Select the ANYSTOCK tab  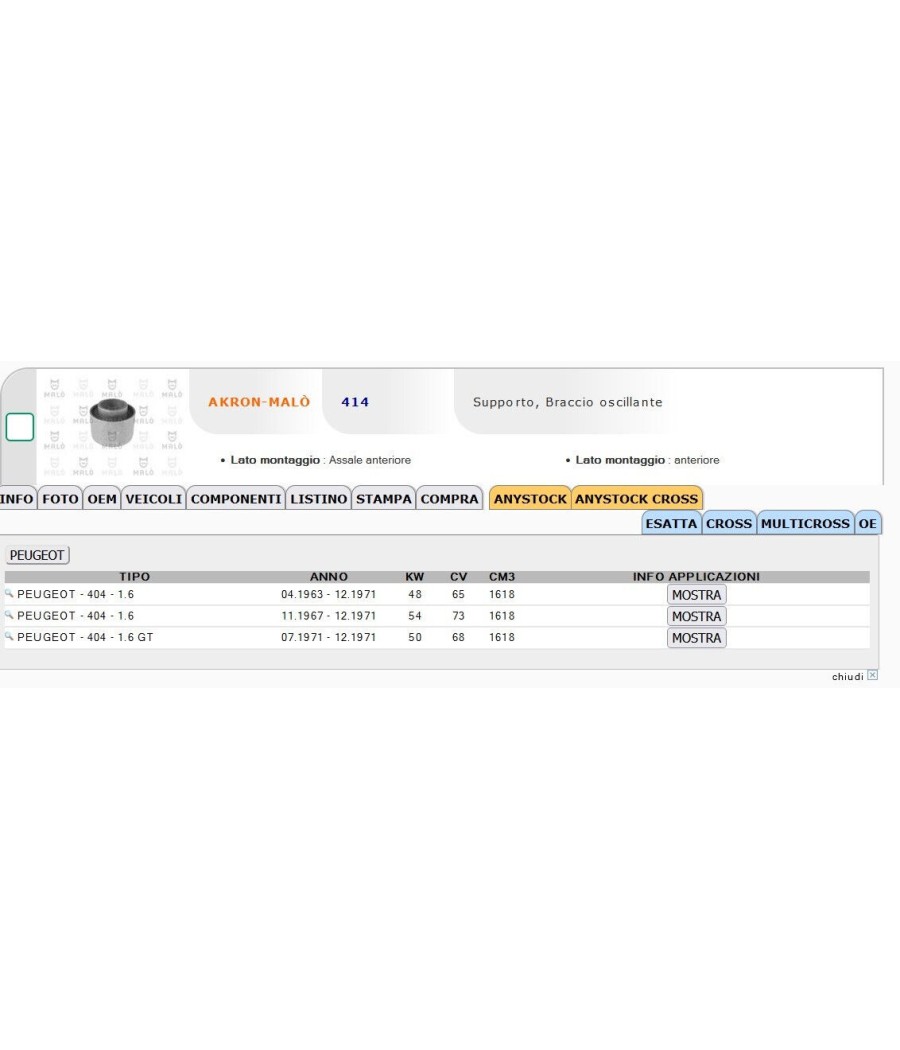pyautogui.click(x=530, y=499)
